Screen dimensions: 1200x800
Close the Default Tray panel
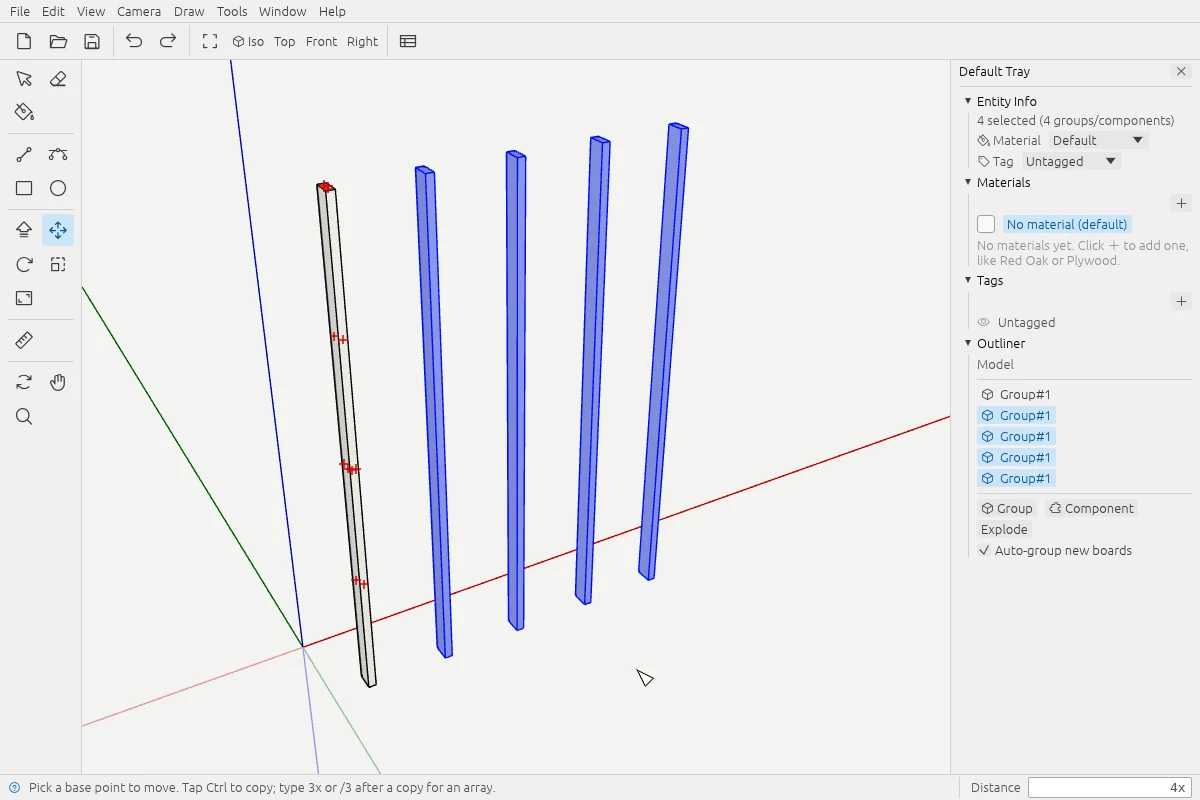pyautogui.click(x=1181, y=71)
